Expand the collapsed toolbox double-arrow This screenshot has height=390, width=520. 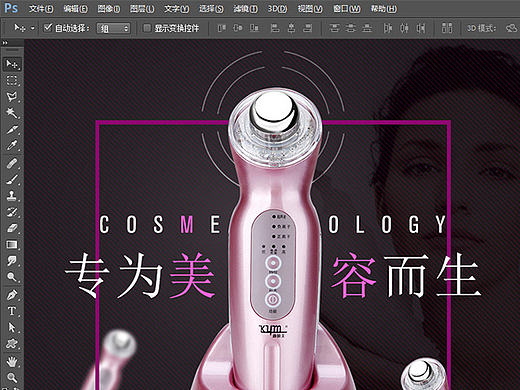click(x=5, y=43)
